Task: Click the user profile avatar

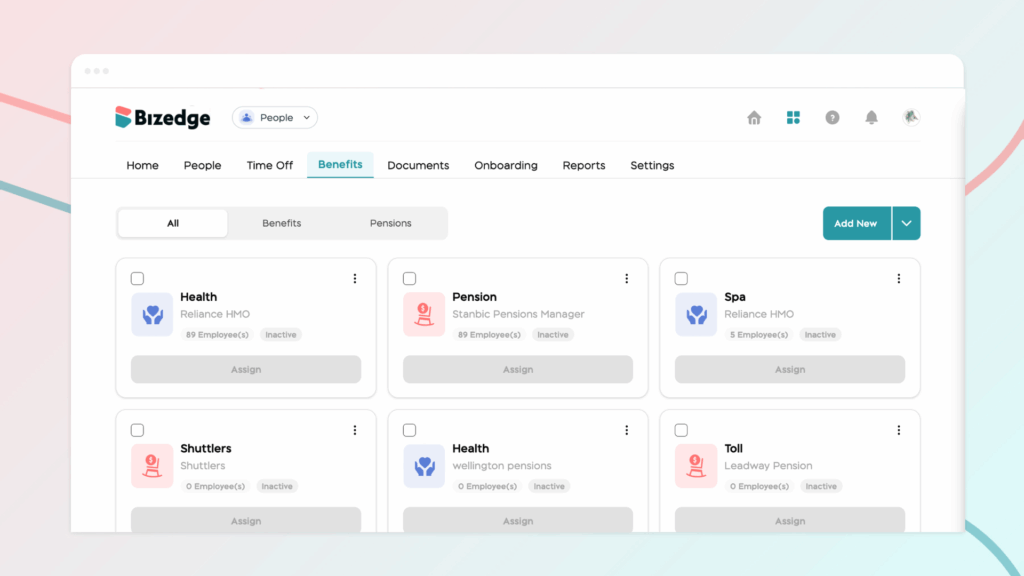Action: click(x=910, y=117)
